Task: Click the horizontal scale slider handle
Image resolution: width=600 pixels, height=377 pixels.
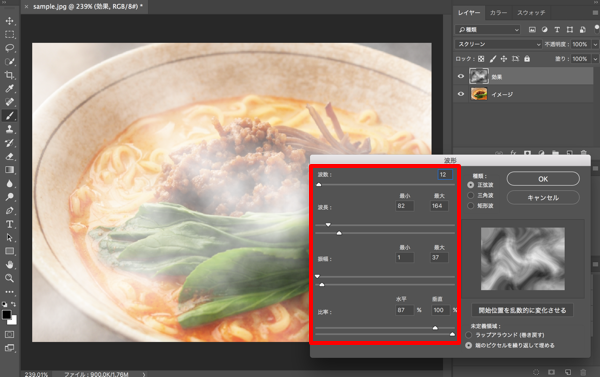Action: [x=435, y=328]
